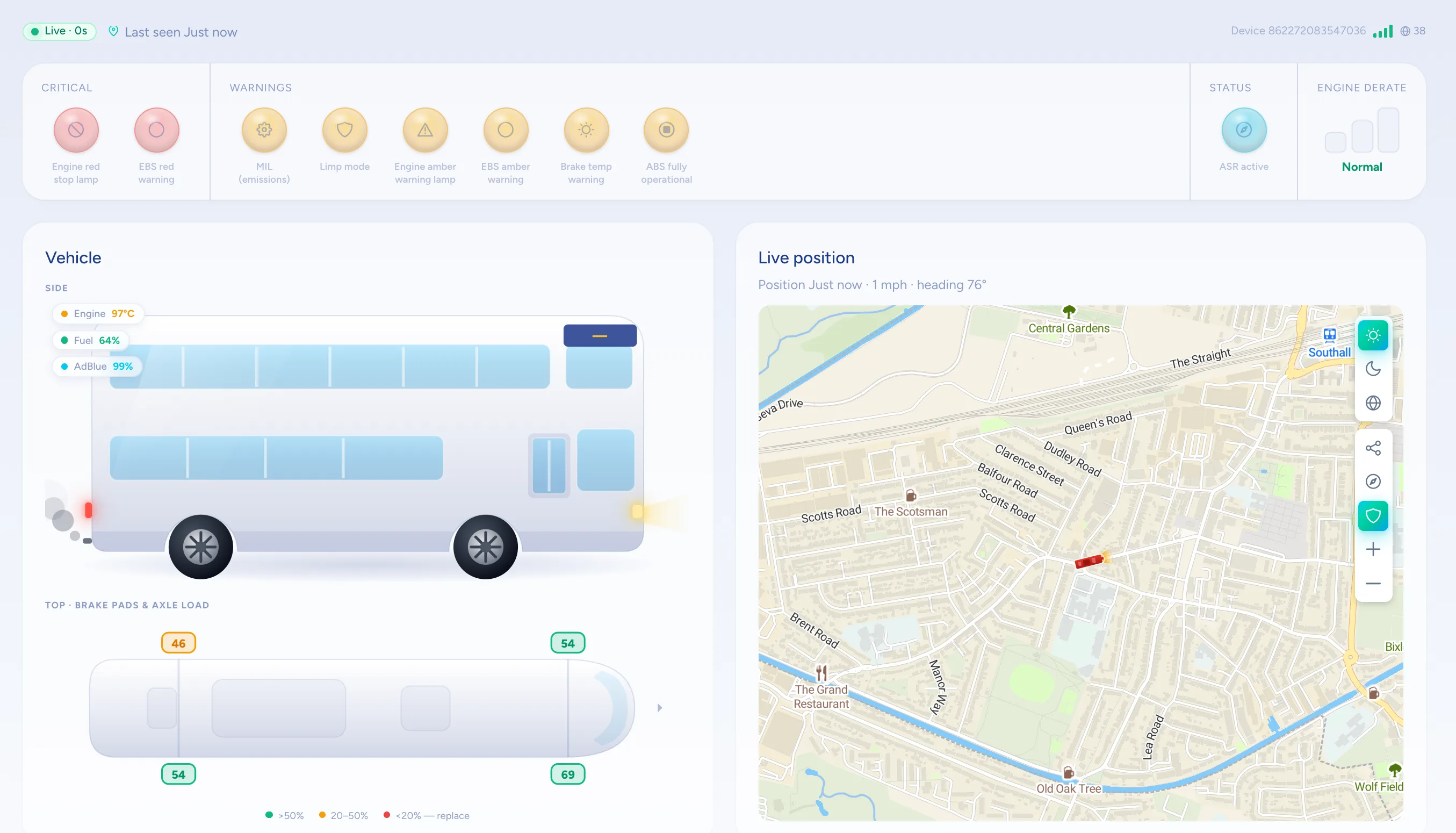This screenshot has height=833, width=1456.
Task: Click the lower-left brake pad value 54
Action: 178,774
